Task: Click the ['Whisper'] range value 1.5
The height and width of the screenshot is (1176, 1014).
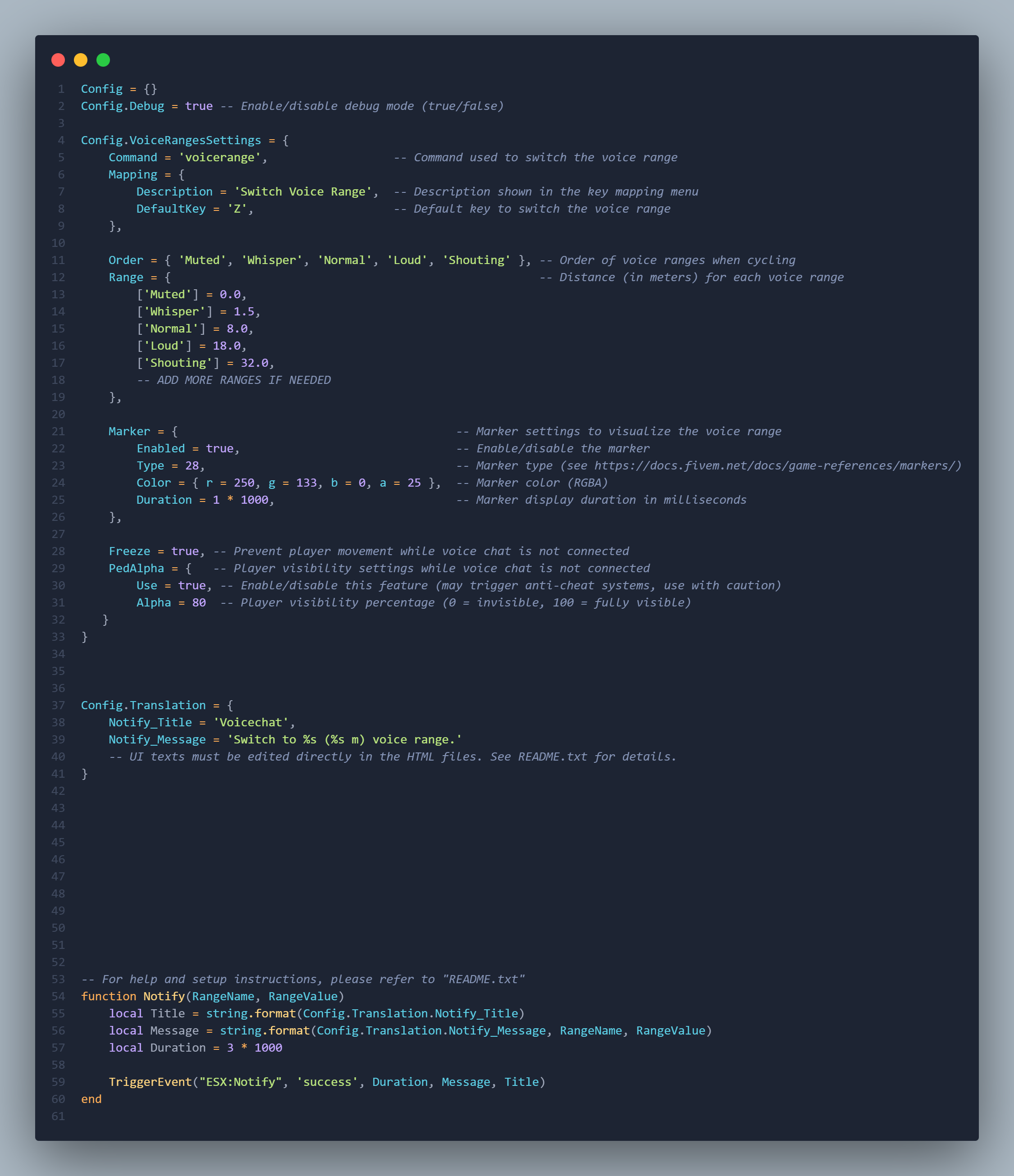Action: point(244,312)
